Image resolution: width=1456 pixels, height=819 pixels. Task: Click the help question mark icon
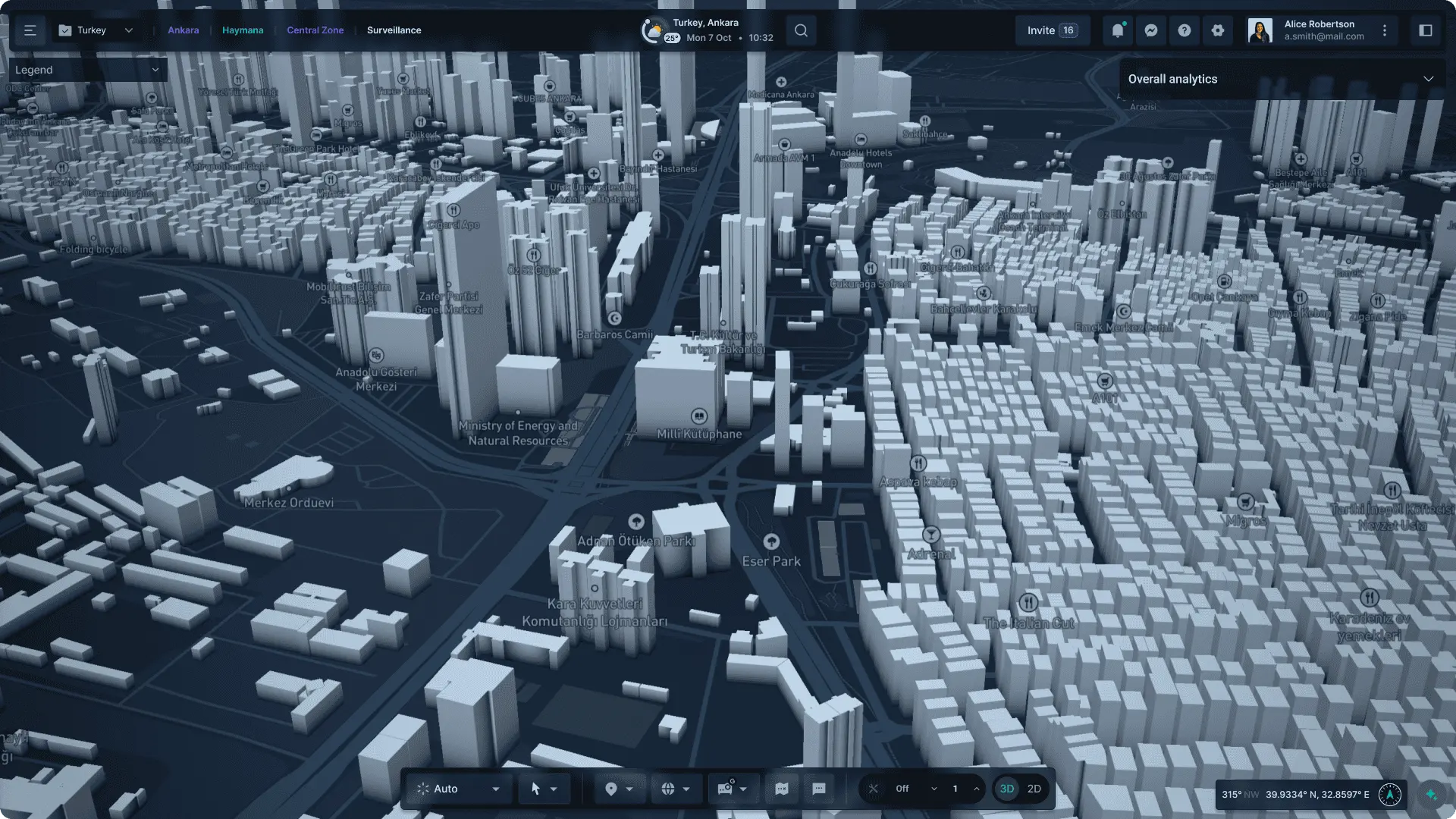[1184, 30]
